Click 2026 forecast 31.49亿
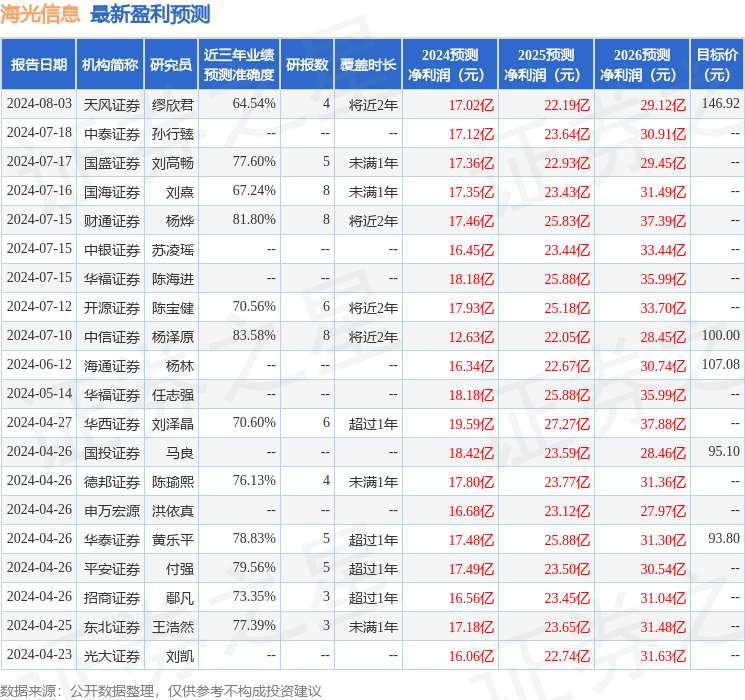745x700 pixels. 663,192
